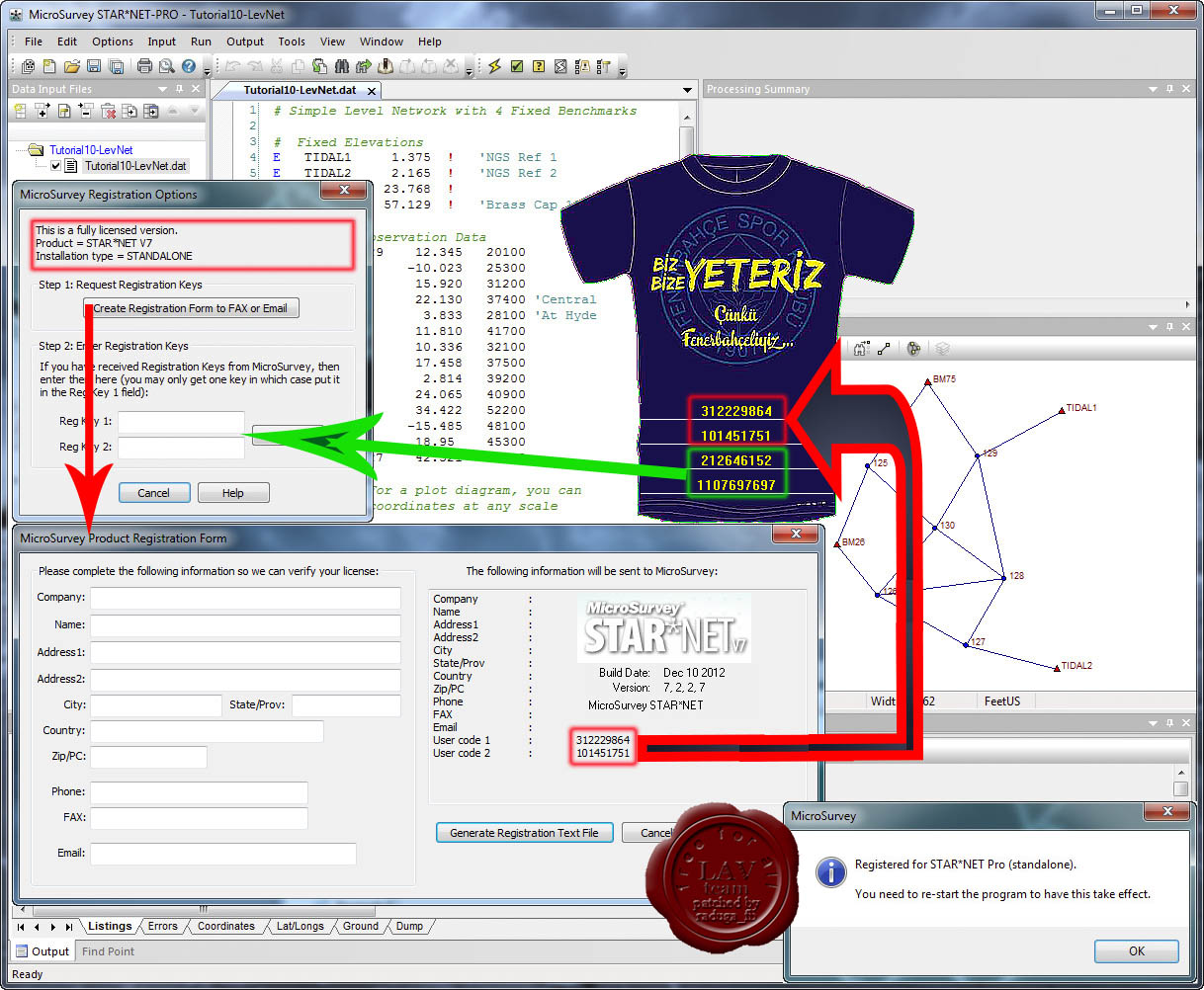Click the sigma preanalysis icon in run toolbar
Image resolution: width=1204 pixels, height=990 pixels.
pyautogui.click(x=560, y=66)
